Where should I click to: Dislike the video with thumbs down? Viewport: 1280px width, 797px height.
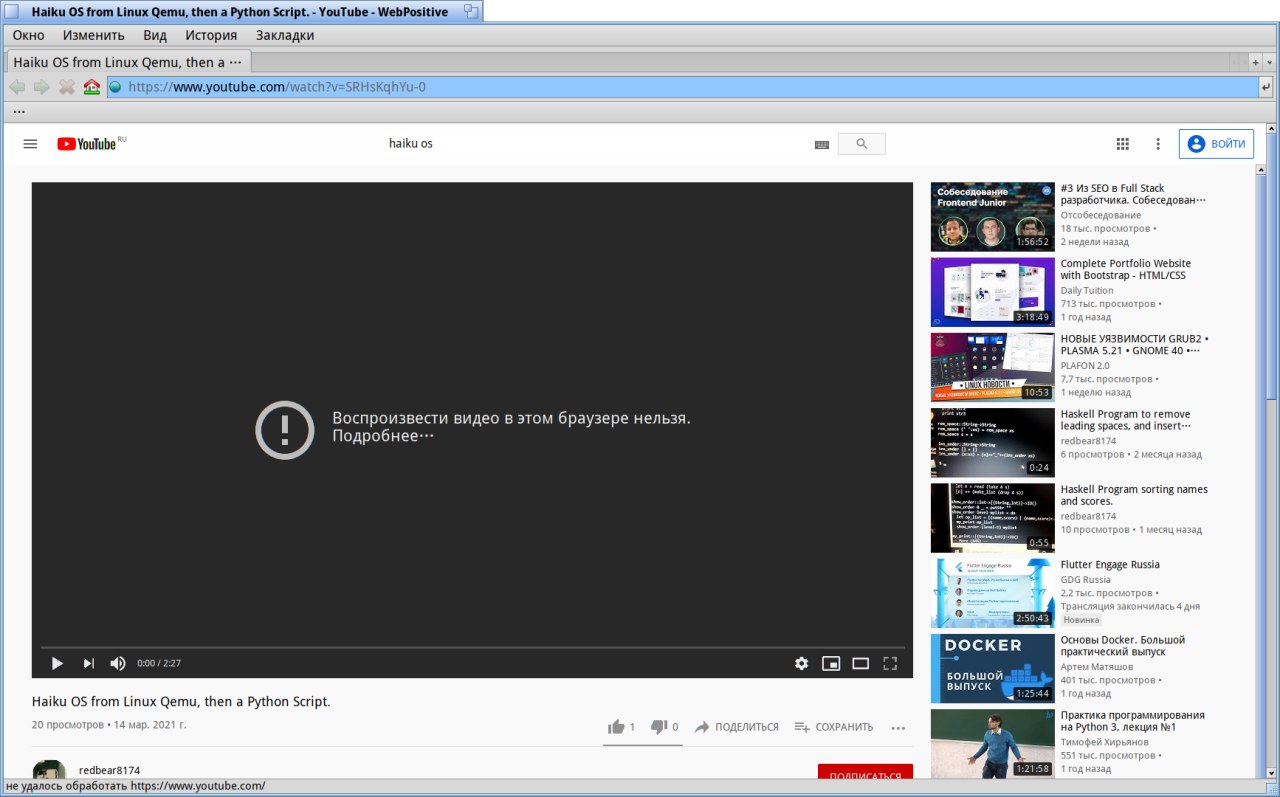(664, 727)
